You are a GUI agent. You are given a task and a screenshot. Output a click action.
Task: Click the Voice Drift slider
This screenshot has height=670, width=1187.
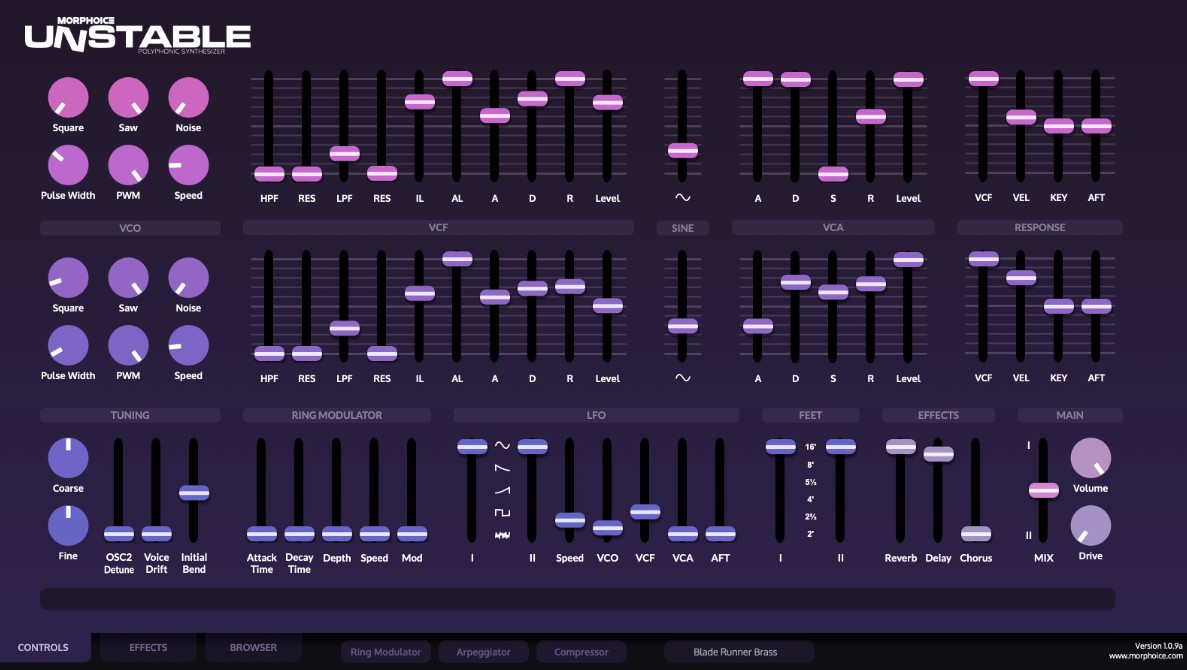156,534
